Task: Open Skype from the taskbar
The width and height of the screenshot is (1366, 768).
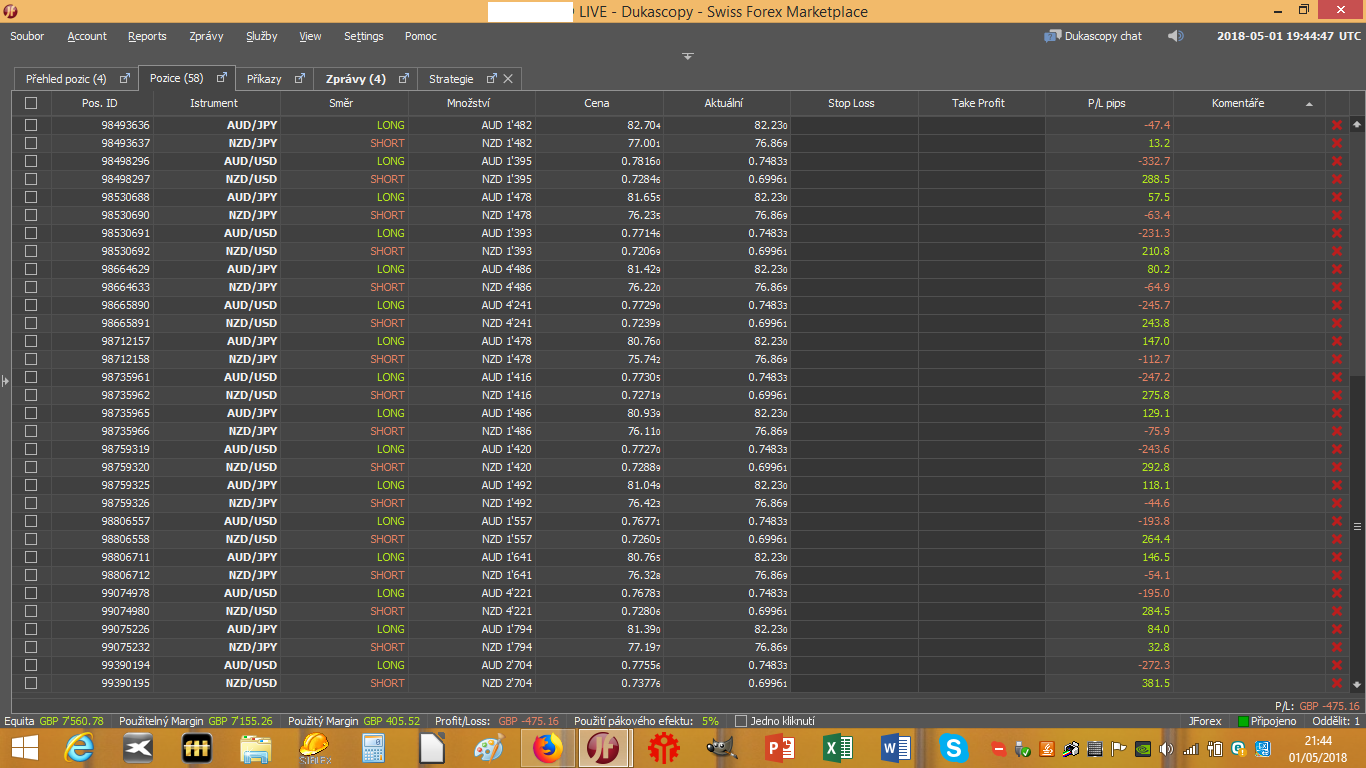Action: click(954, 748)
